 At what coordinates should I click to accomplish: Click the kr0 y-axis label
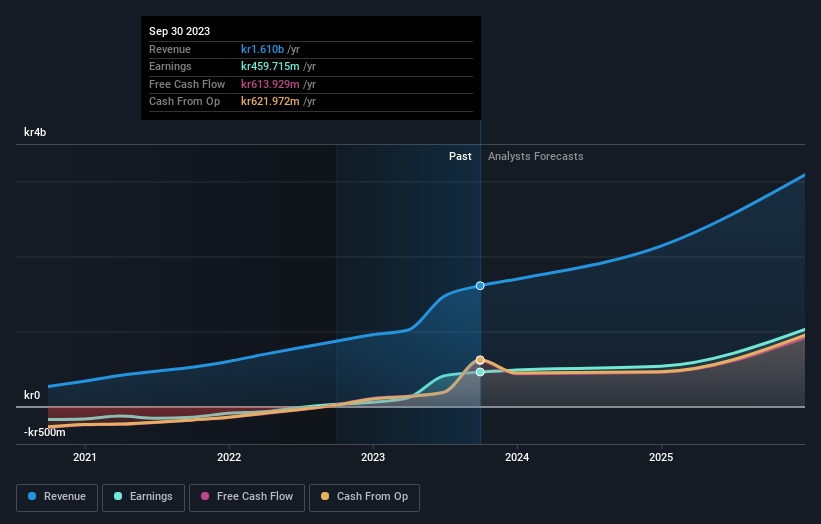tap(32, 395)
